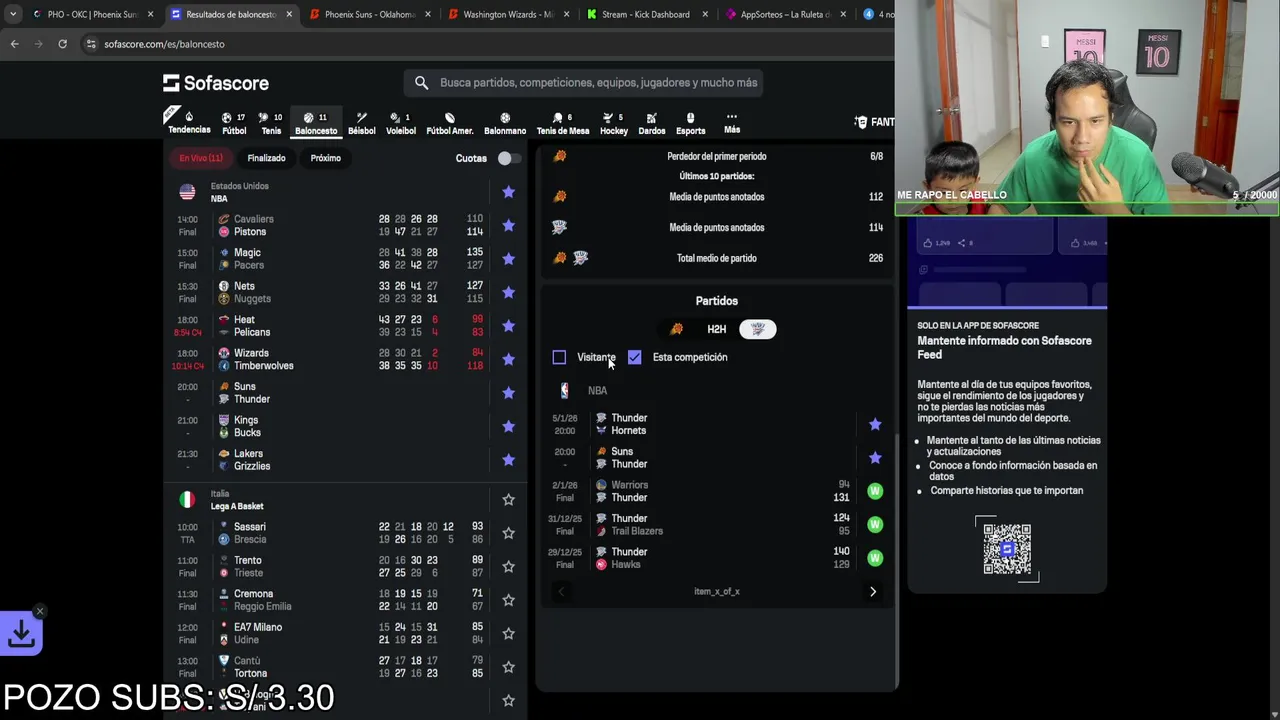Switch to Phoenix Suns - Oklahoma browser tab
Image resolution: width=1280 pixels, height=720 pixels.
tap(370, 14)
